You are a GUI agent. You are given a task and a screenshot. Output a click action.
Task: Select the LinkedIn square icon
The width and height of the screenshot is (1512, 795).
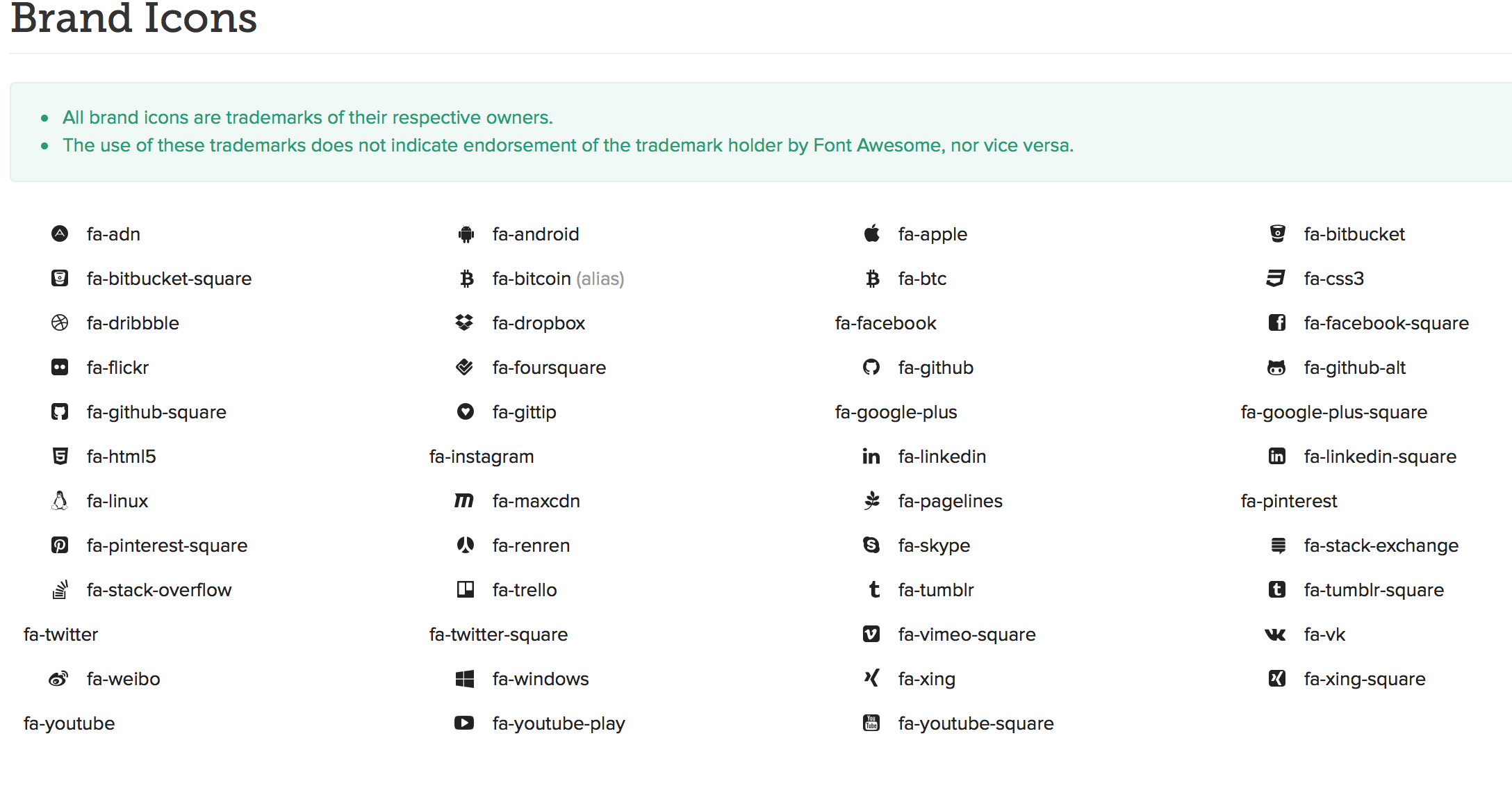(x=1276, y=456)
